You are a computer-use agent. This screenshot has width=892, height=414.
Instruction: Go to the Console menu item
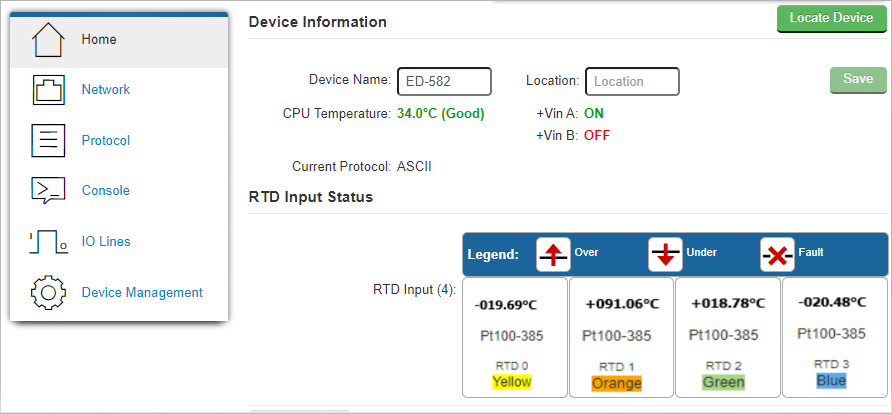coord(106,190)
